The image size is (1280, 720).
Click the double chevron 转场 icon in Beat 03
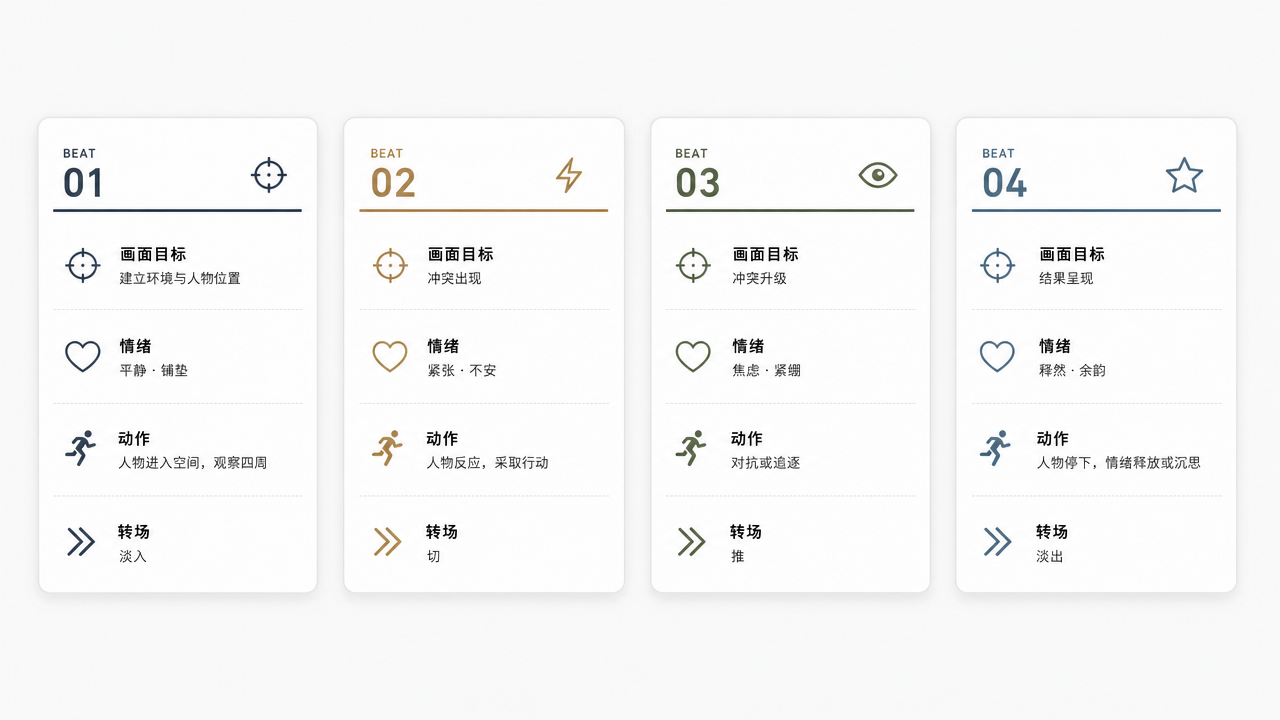[691, 541]
